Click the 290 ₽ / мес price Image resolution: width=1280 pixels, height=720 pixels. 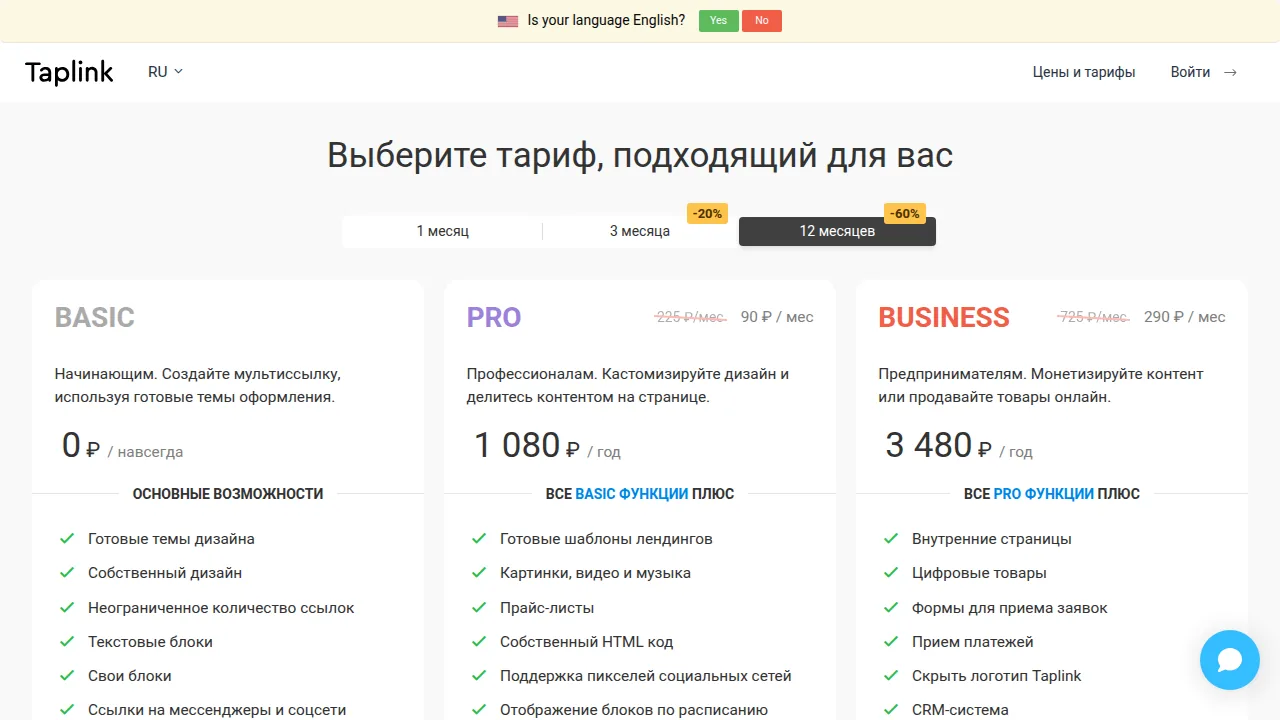coord(1185,317)
